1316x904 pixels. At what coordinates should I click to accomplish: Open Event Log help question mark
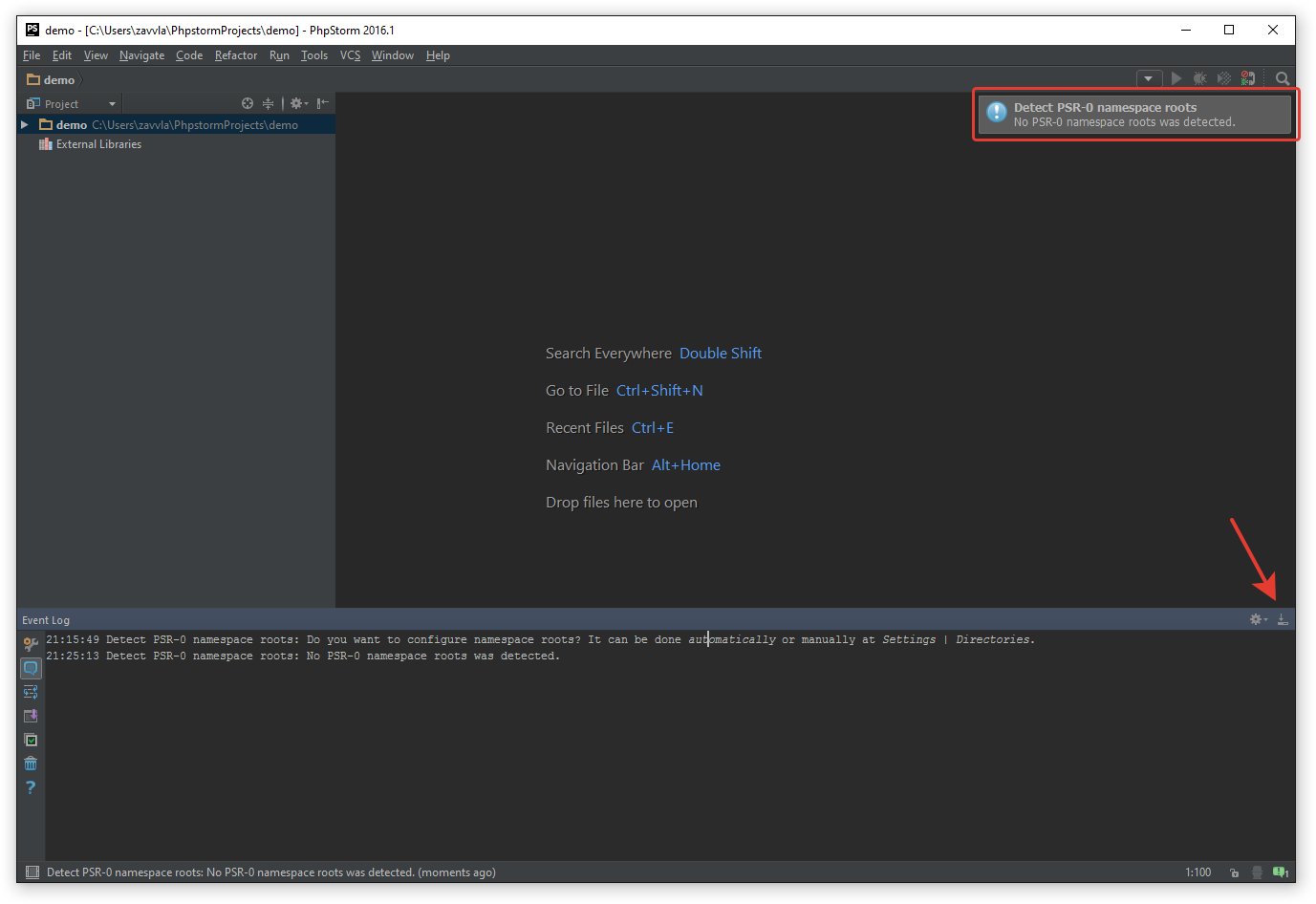(x=31, y=787)
